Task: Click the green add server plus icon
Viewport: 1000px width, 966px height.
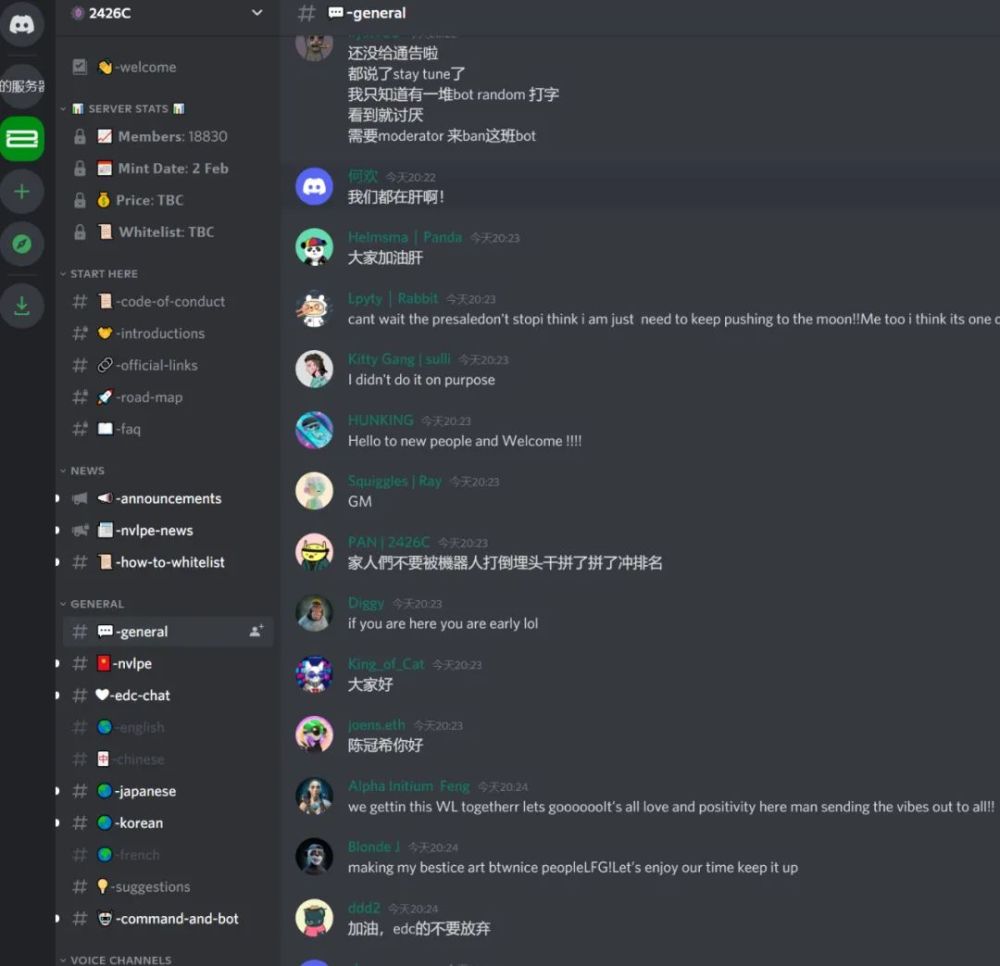Action: pos(22,191)
